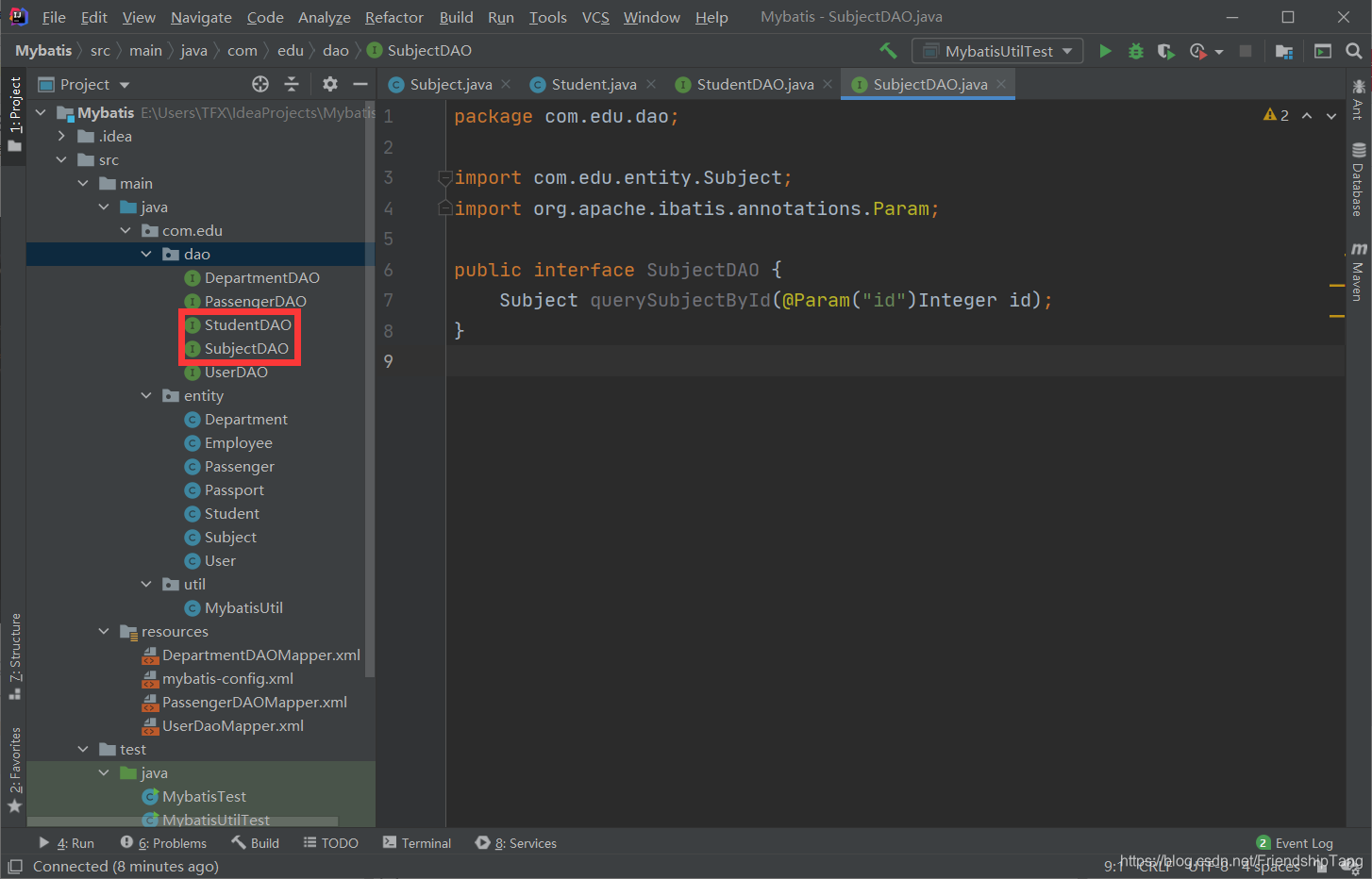Open the Project Structure toolbar icon
The width and height of the screenshot is (1372, 879).
click(1283, 51)
